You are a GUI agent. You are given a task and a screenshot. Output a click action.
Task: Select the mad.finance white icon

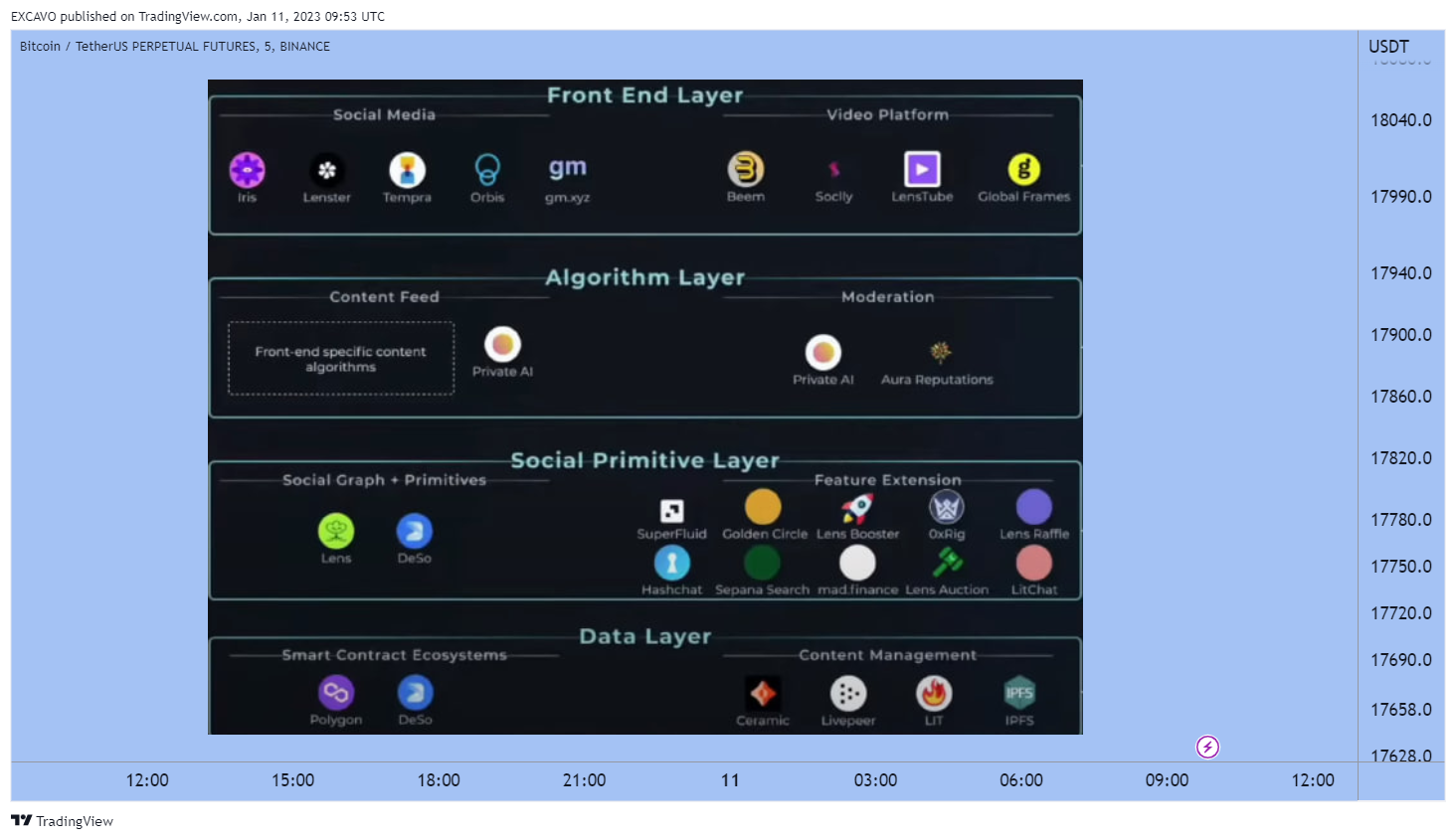click(857, 564)
